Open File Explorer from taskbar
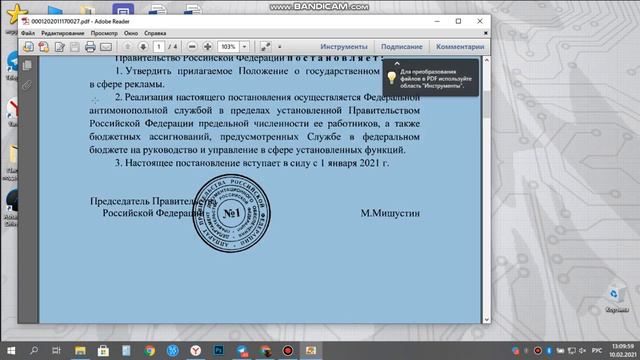This screenshot has height=360, width=640. (x=80, y=351)
